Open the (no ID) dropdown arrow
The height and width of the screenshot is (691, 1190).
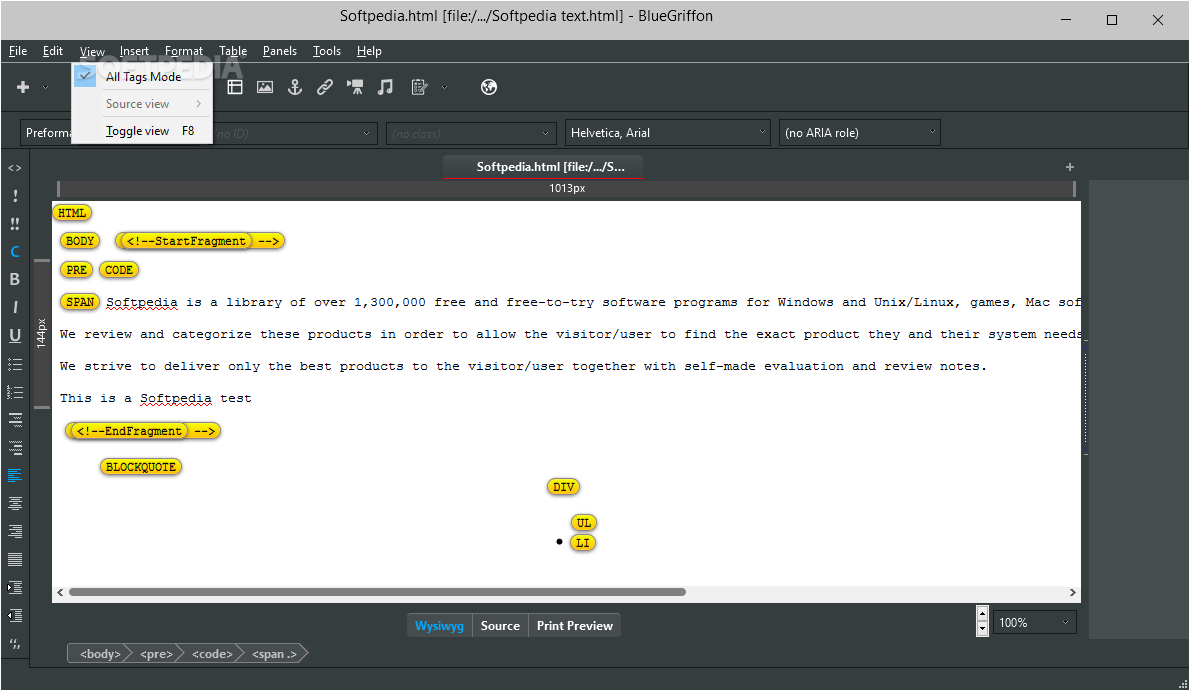point(366,134)
